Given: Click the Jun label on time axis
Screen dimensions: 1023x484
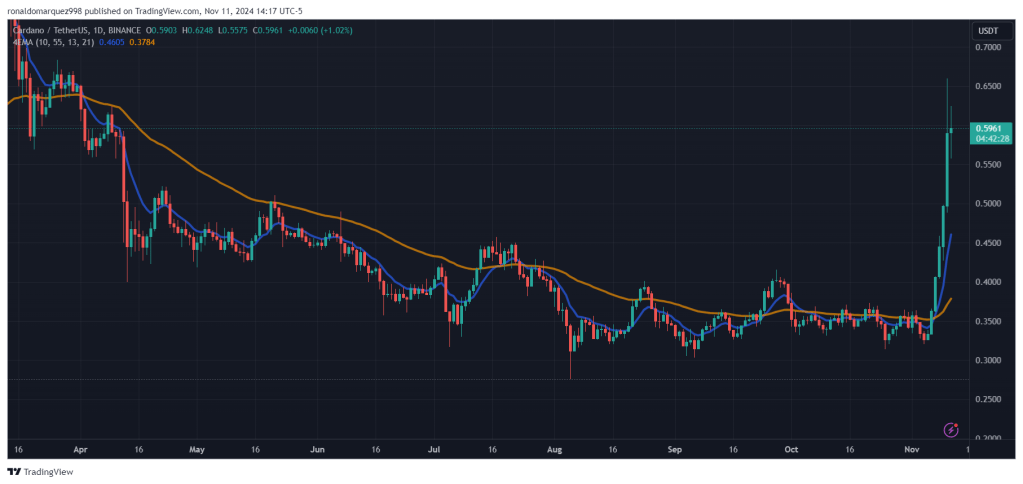Looking at the screenshot, I should [x=317, y=449].
